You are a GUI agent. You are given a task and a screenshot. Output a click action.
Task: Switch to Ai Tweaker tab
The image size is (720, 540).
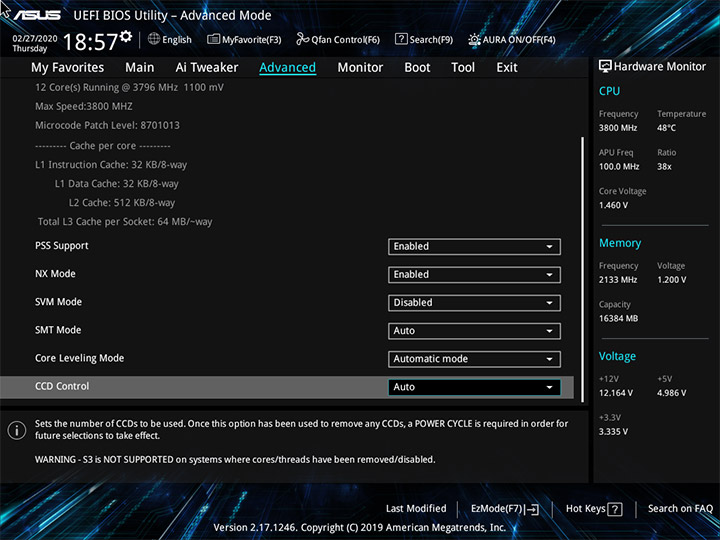pyautogui.click(x=207, y=68)
